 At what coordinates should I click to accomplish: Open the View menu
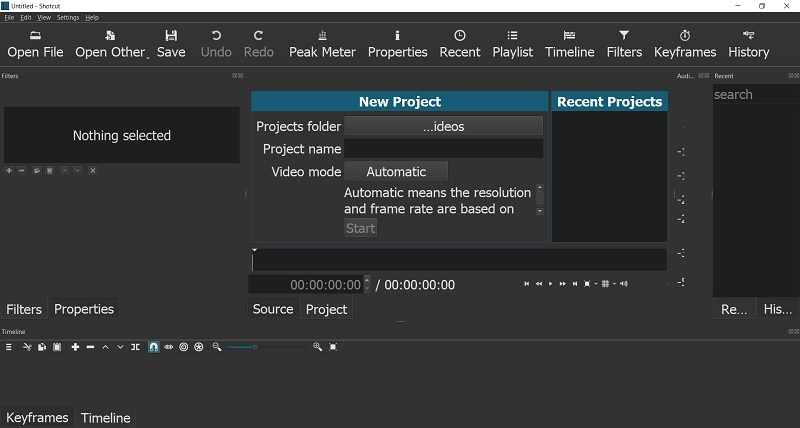pyautogui.click(x=44, y=17)
